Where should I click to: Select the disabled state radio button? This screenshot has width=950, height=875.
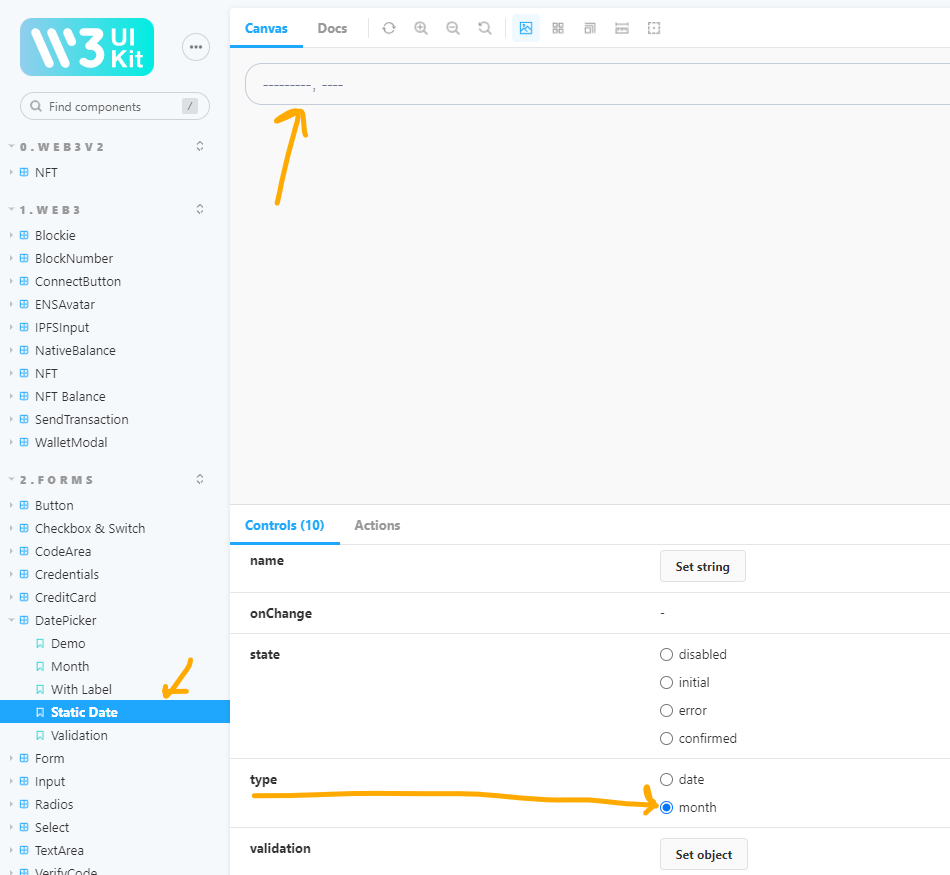(x=666, y=654)
